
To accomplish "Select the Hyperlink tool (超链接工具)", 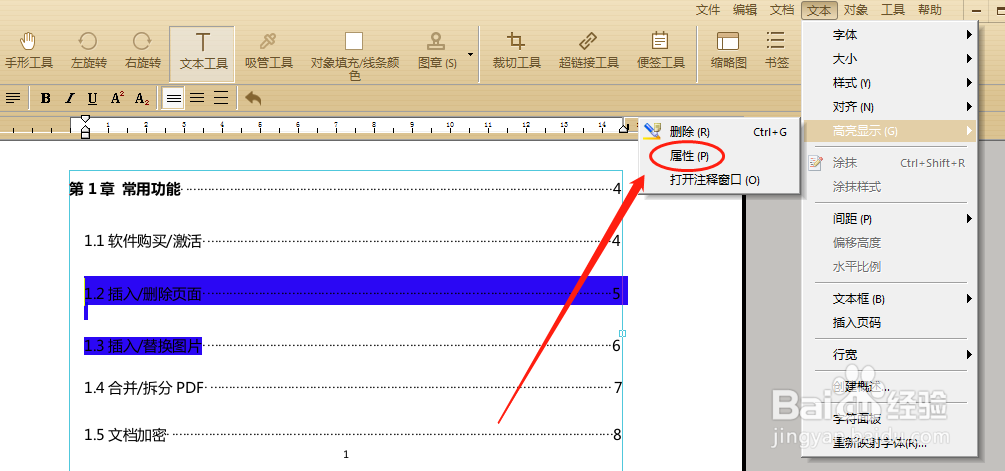I will 588,51.
